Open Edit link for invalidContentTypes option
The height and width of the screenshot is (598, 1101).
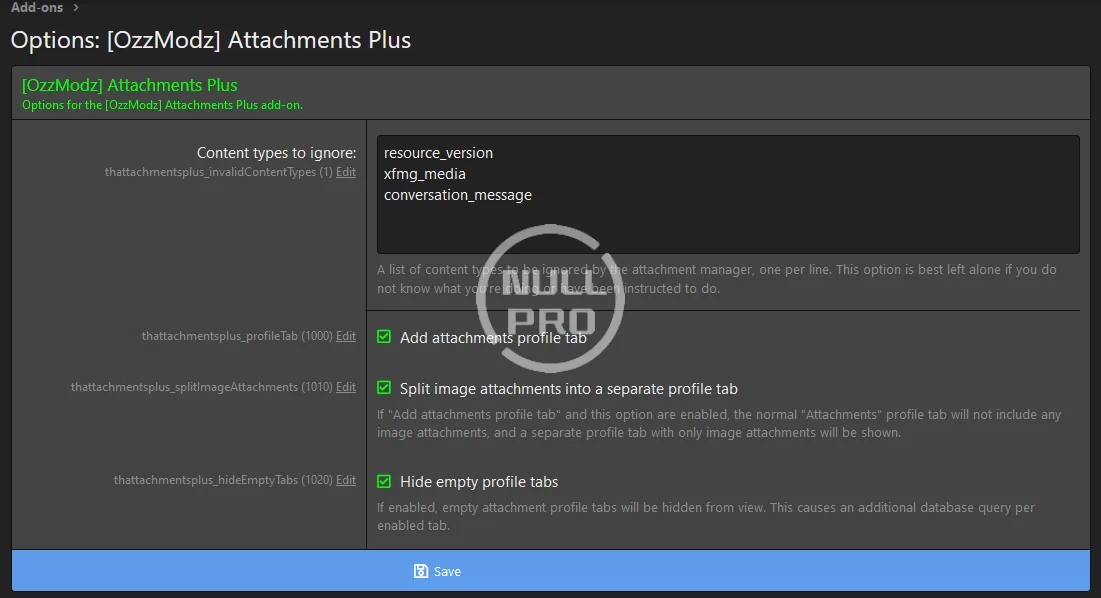click(x=345, y=172)
